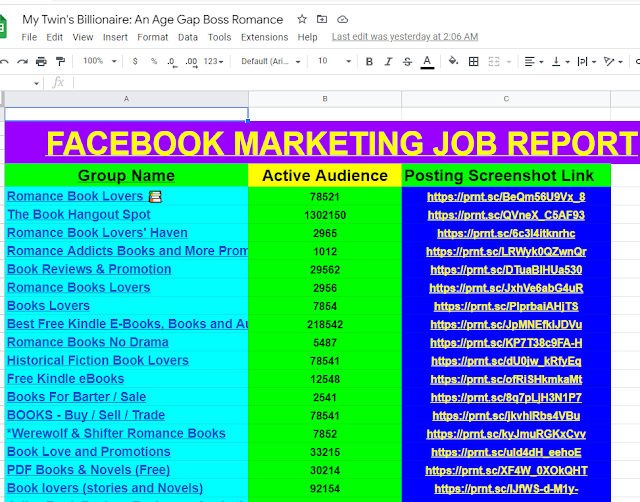This screenshot has height=502, width=640.
Task: Open the vertical align dropdown
Action: click(x=560, y=62)
